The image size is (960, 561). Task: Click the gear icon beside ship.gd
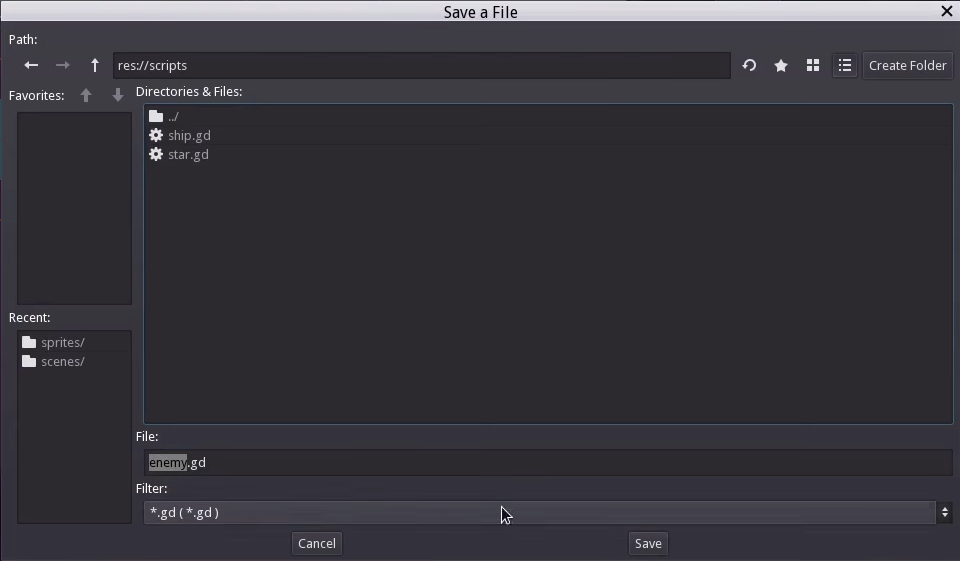[156, 135]
